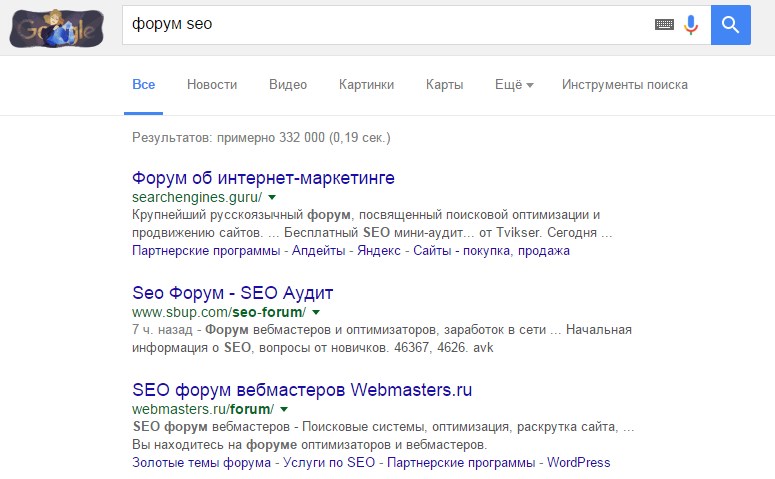Open the 'Услуги по SEO' sitelink

pyautogui.click(x=329, y=463)
